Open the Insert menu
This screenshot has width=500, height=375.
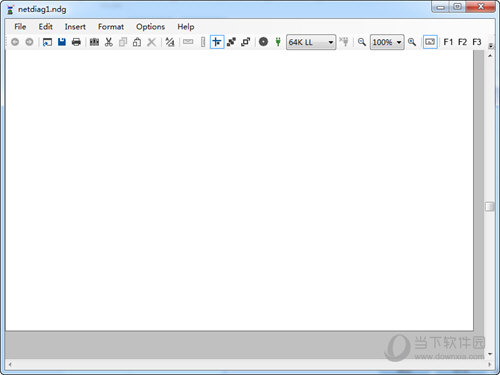[x=75, y=27]
